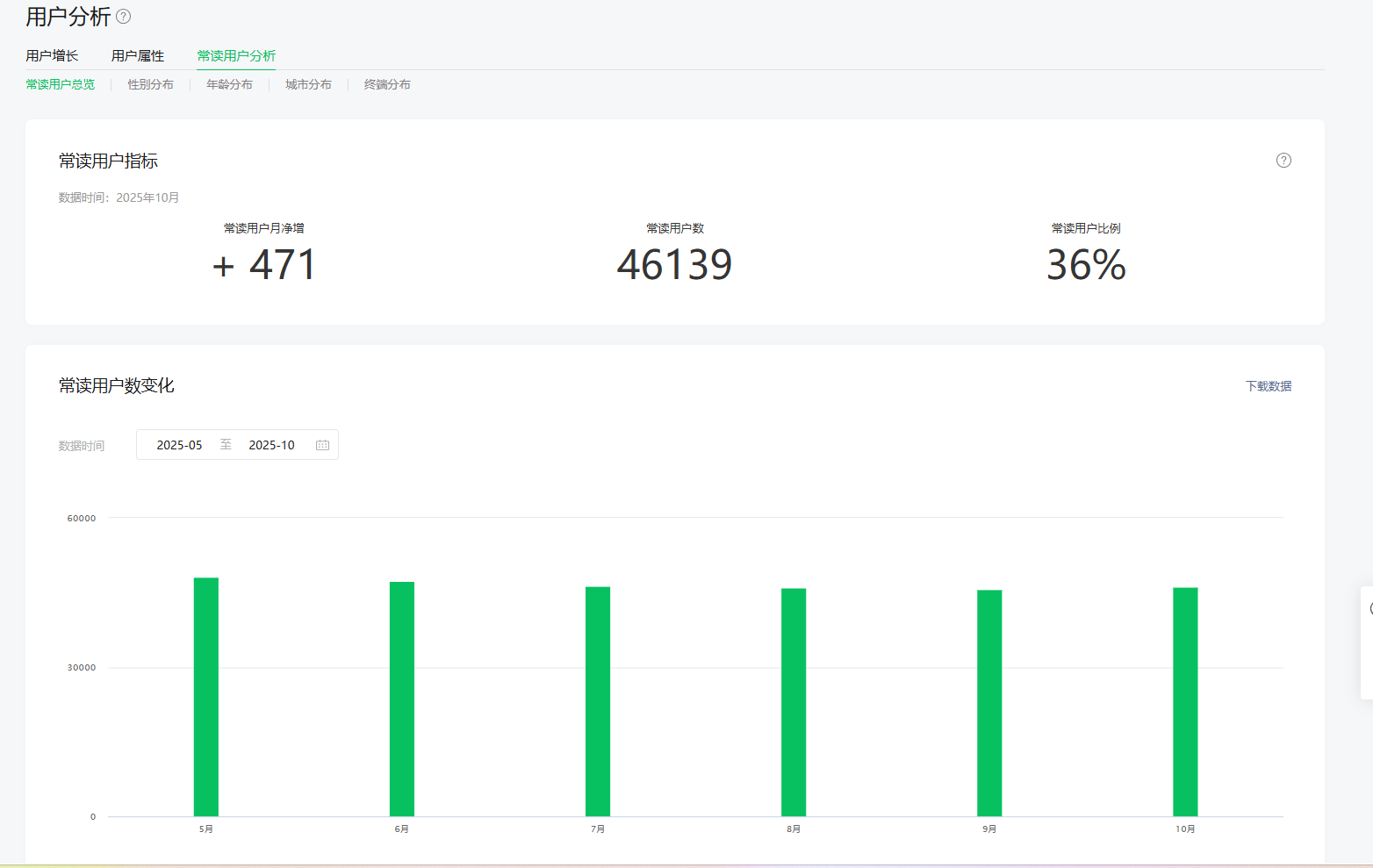Open the 用户属性 tab
This screenshot has height=868, width=1373.
click(138, 56)
